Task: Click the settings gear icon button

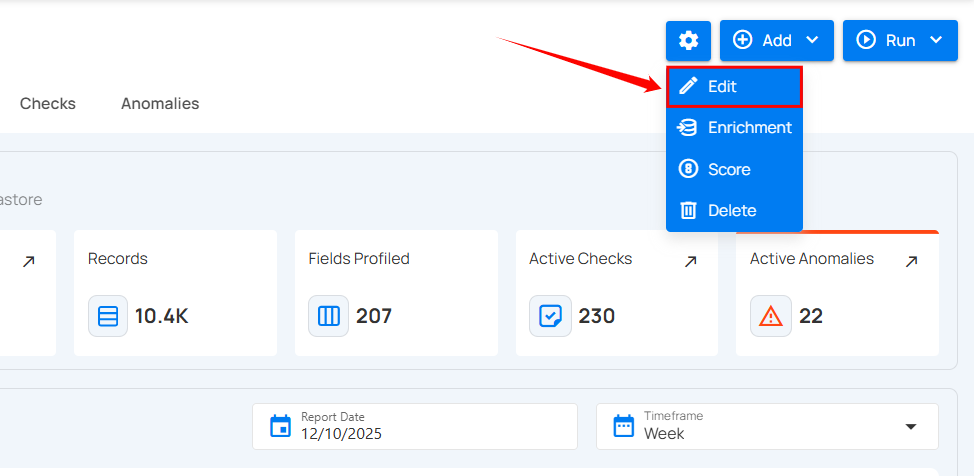Action: click(x=688, y=41)
